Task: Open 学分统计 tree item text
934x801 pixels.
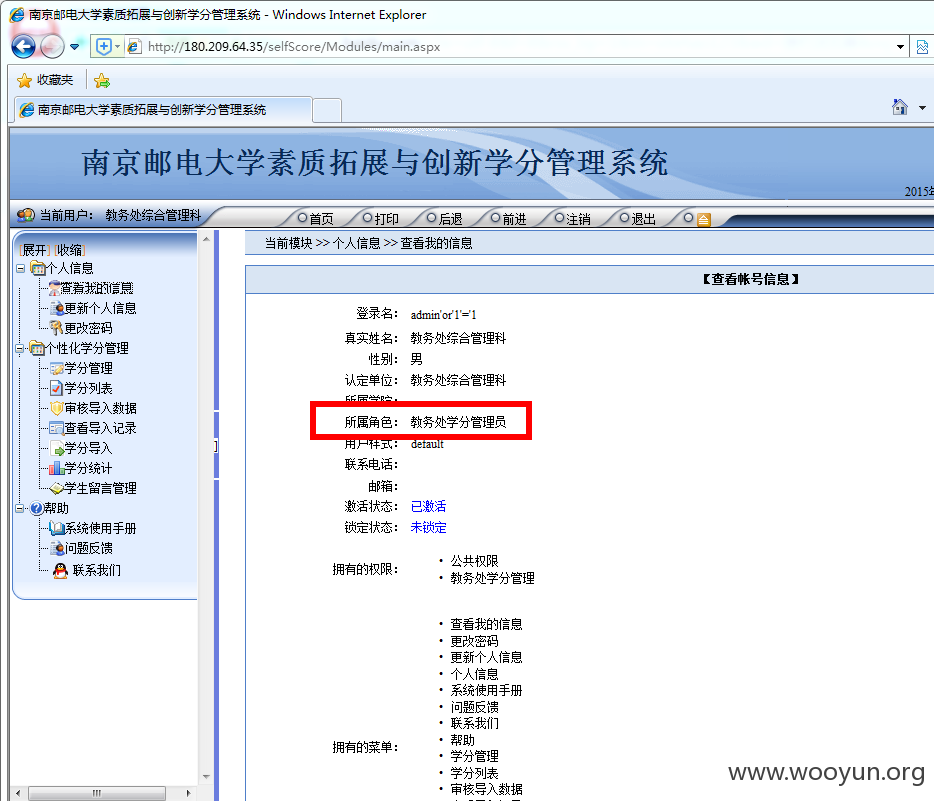Action: pyautogui.click(x=88, y=468)
